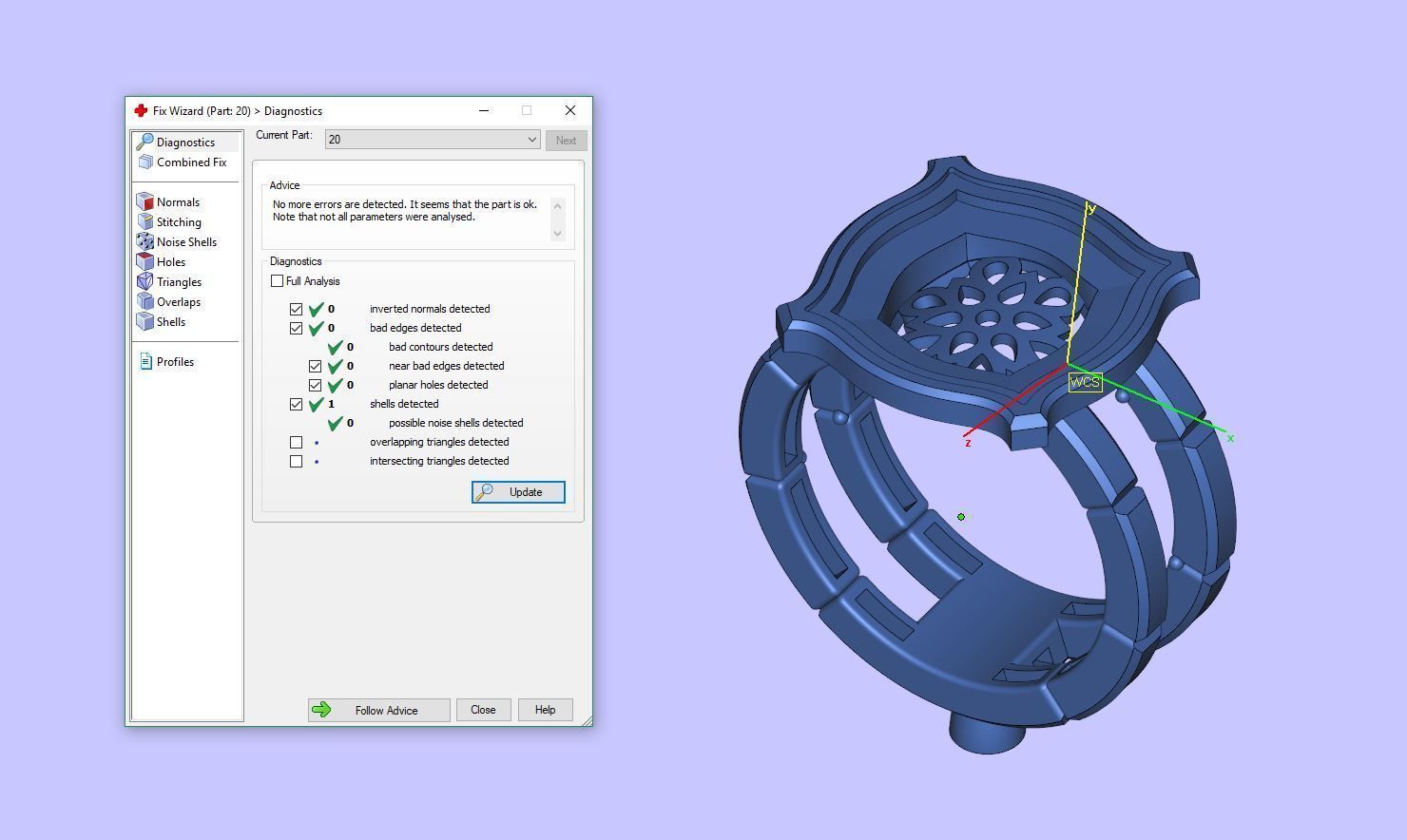
Task: Enable intersecting triangles detected checkbox
Action: [x=296, y=461]
